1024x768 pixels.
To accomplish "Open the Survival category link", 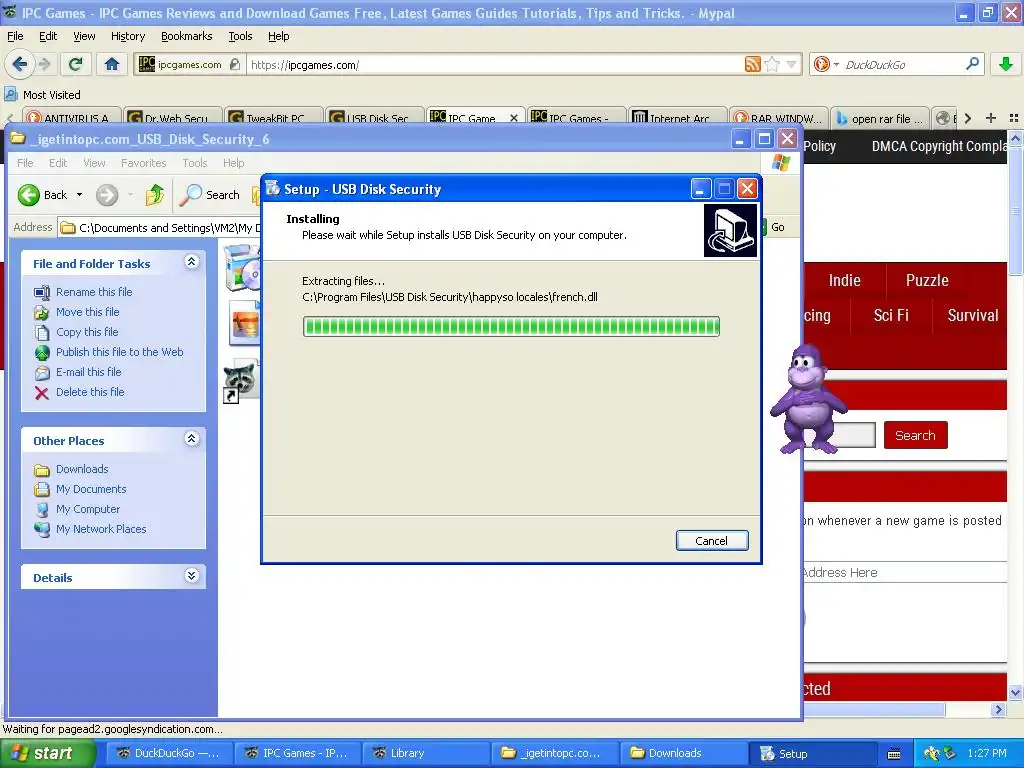I will click(972, 315).
